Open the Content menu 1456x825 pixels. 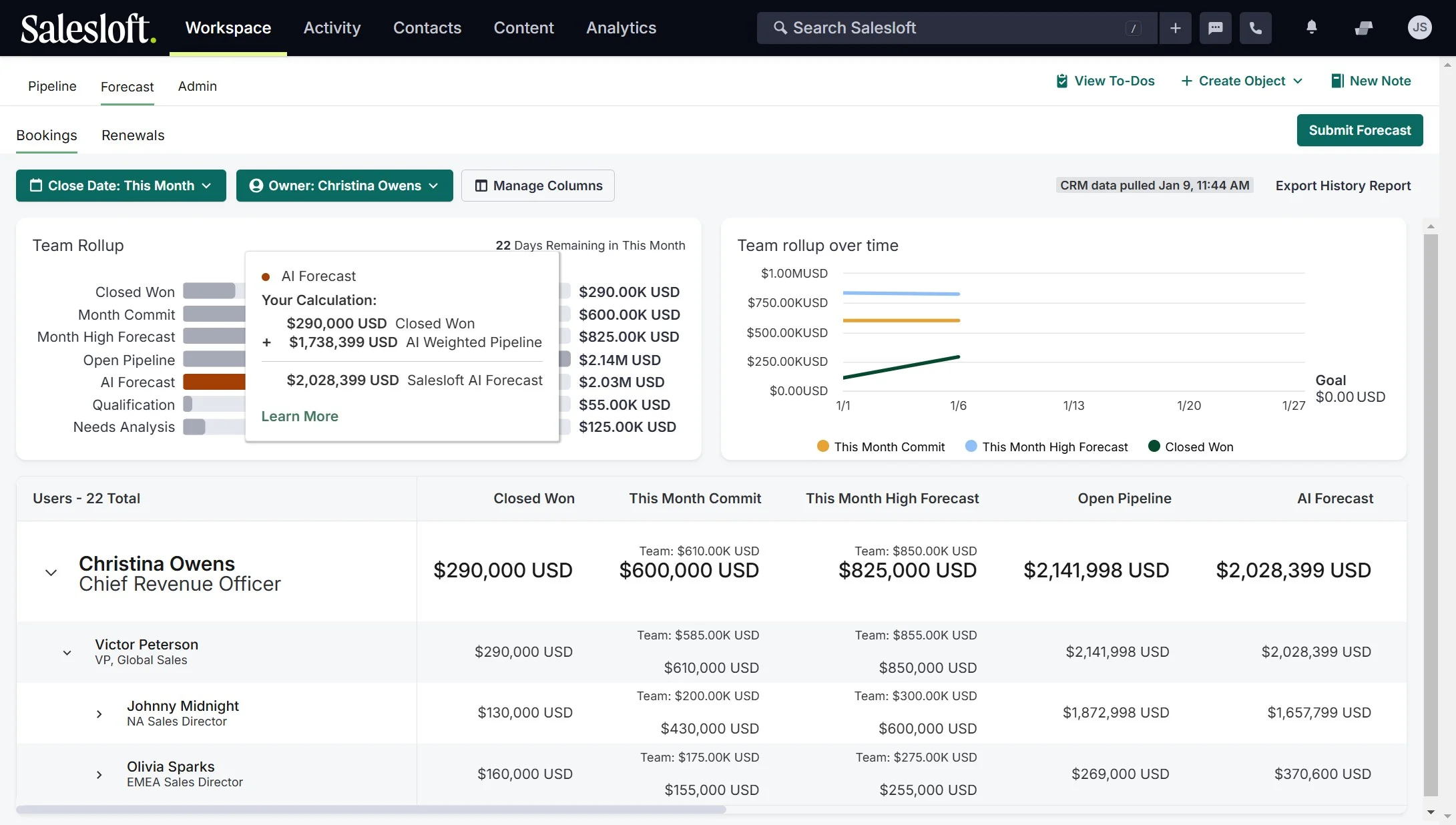pyautogui.click(x=523, y=27)
